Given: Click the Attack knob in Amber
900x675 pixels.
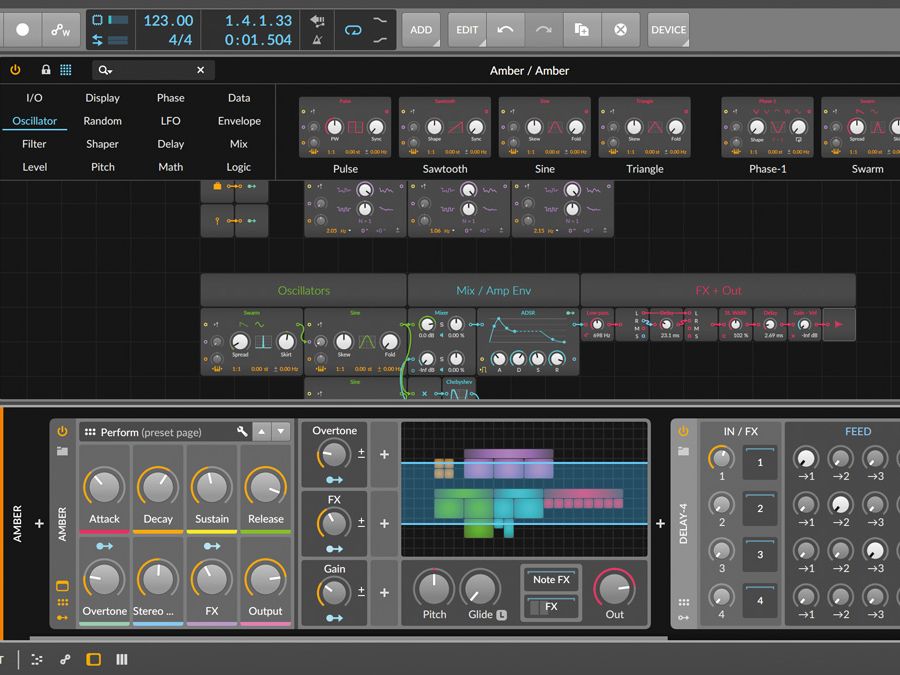Looking at the screenshot, I should pos(104,489).
